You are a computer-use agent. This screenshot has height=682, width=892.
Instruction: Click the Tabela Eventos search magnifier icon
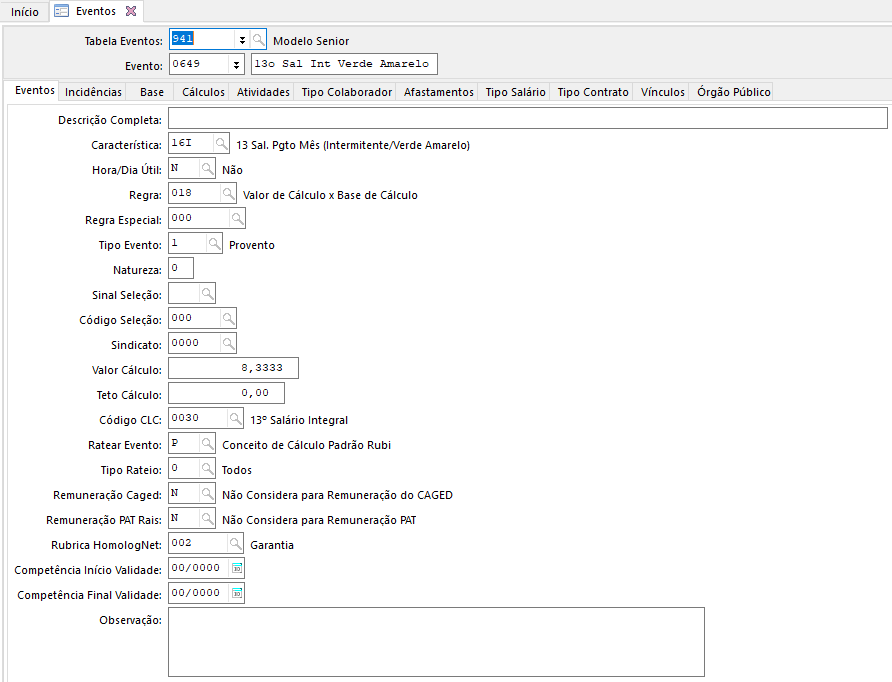258,40
